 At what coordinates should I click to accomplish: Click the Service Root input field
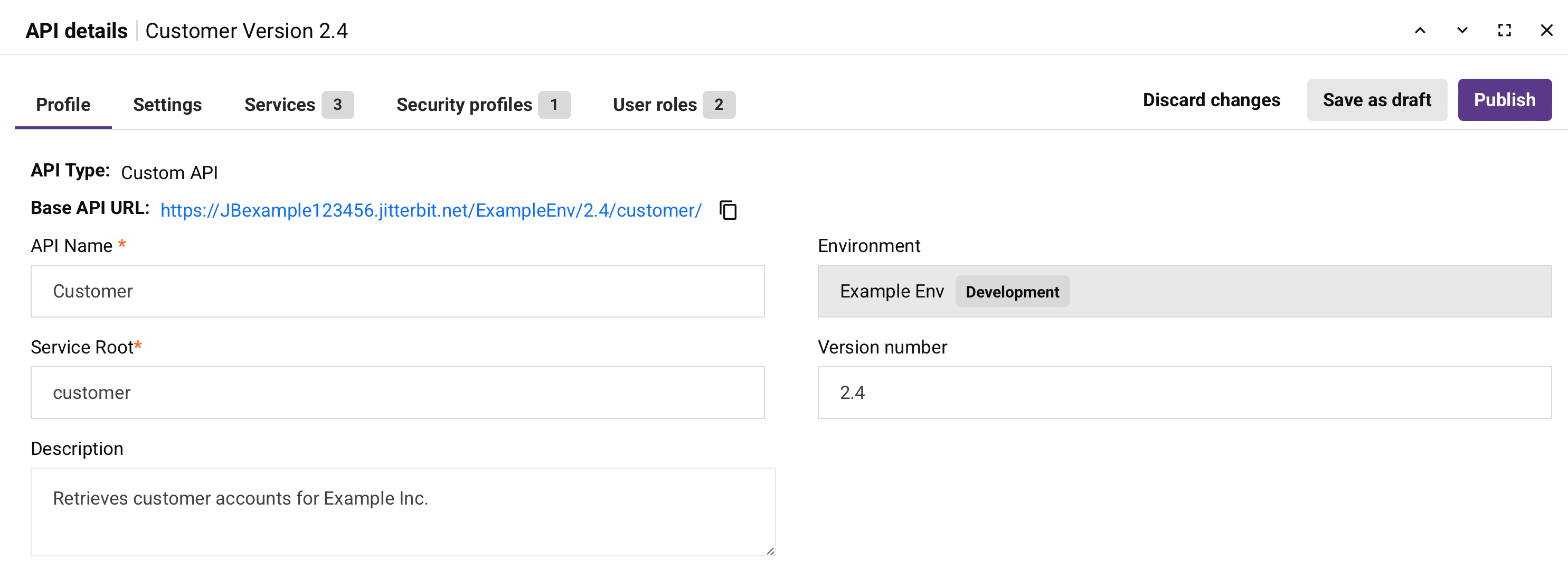click(398, 393)
